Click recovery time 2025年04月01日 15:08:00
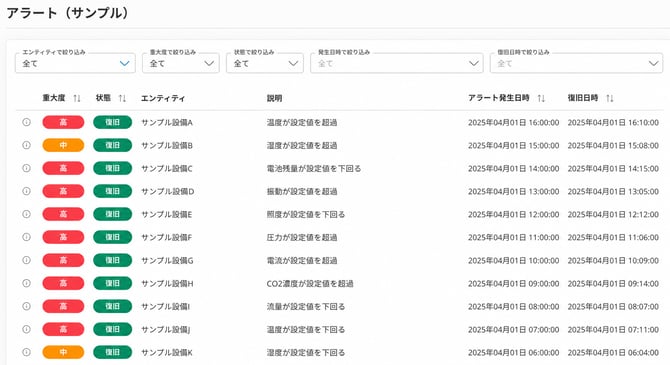This screenshot has width=670, height=365. [613, 146]
